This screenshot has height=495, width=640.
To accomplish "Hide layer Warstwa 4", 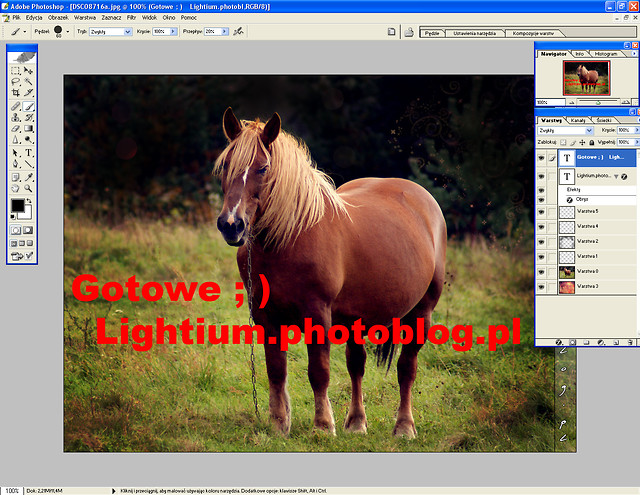I will (541, 227).
